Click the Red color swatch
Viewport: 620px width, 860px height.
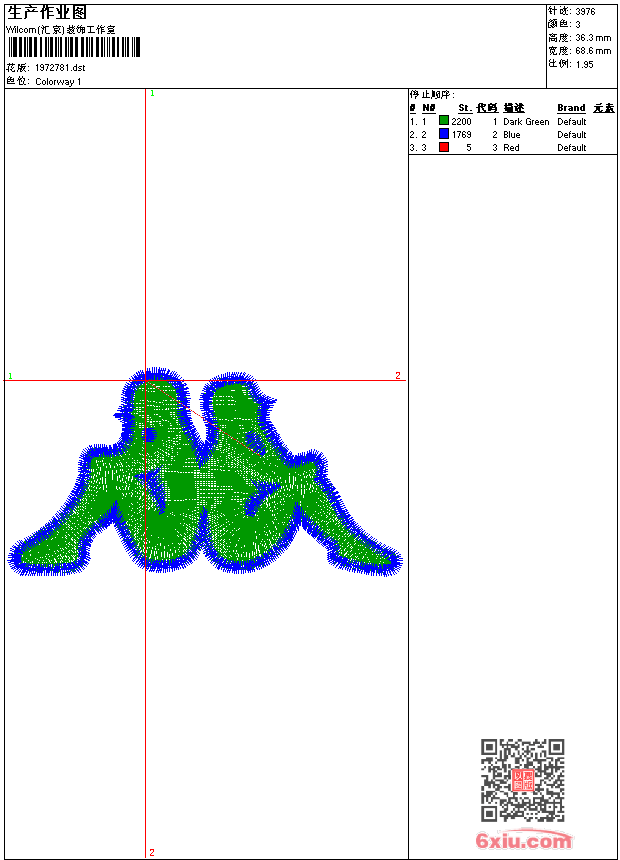(x=443, y=147)
